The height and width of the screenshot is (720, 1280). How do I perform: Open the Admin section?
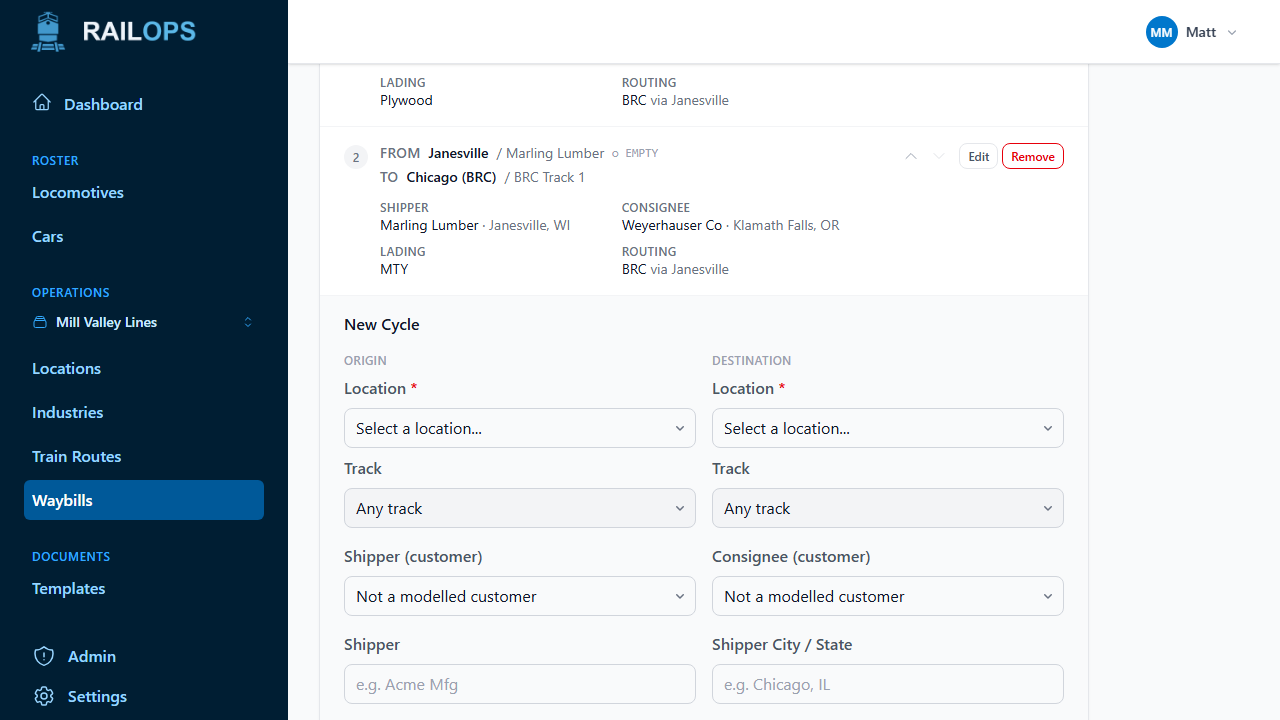pyautogui.click(x=144, y=656)
